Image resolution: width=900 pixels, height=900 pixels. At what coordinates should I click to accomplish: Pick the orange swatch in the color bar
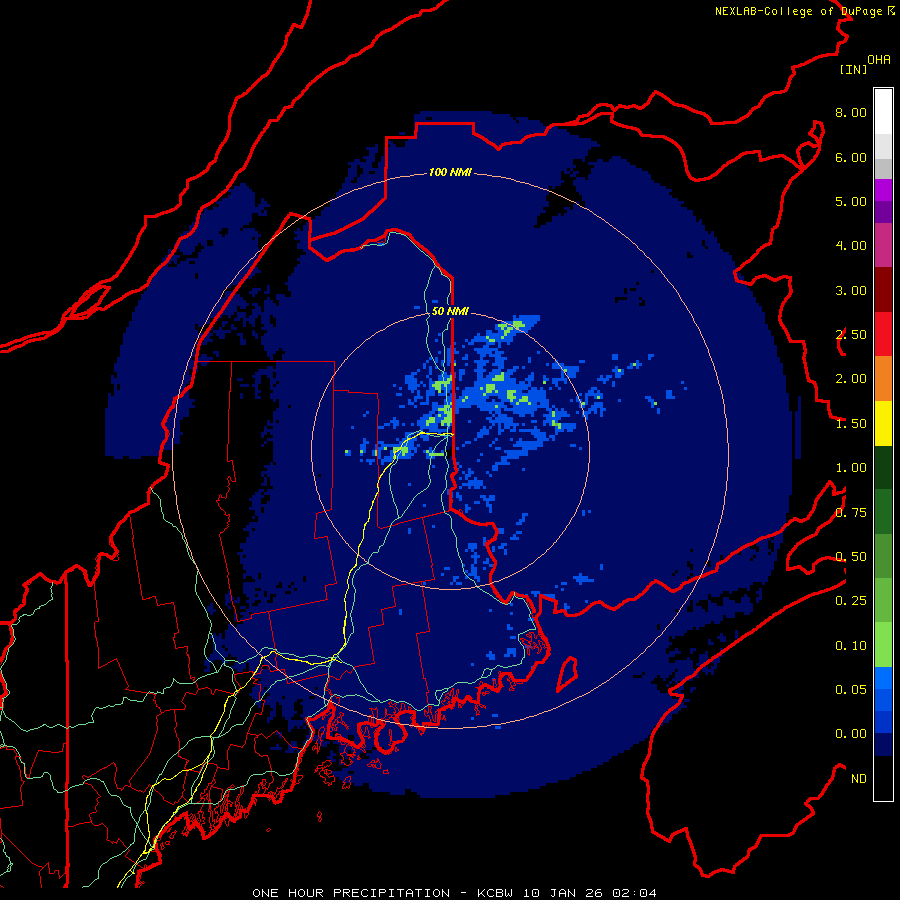(x=883, y=379)
